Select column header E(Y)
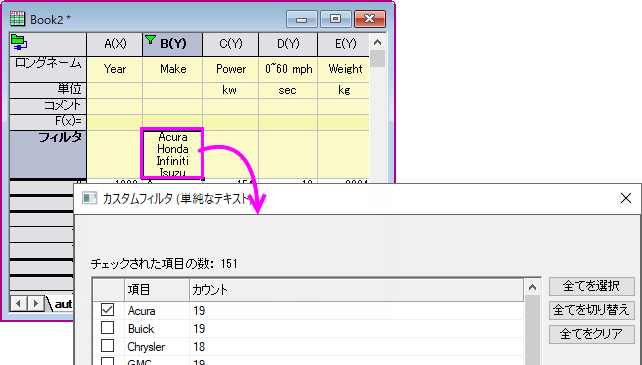The height and width of the screenshot is (365, 642). (343, 44)
